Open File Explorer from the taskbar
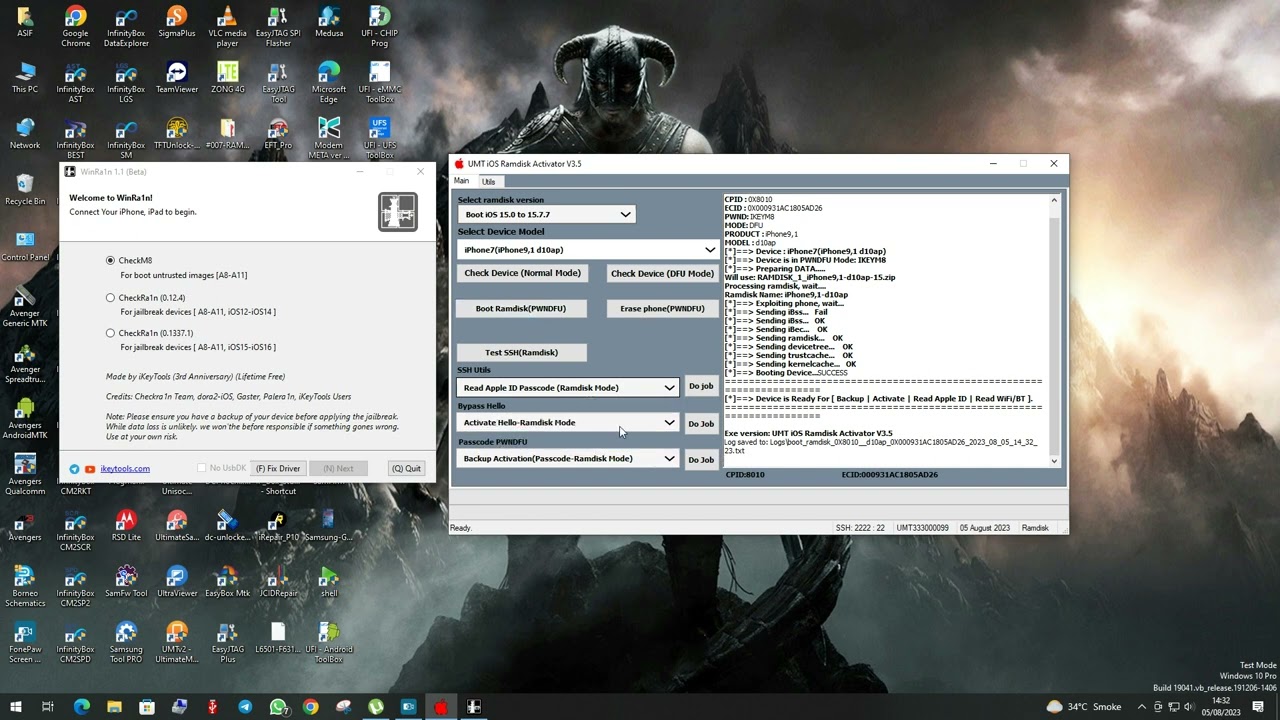 tap(114, 707)
